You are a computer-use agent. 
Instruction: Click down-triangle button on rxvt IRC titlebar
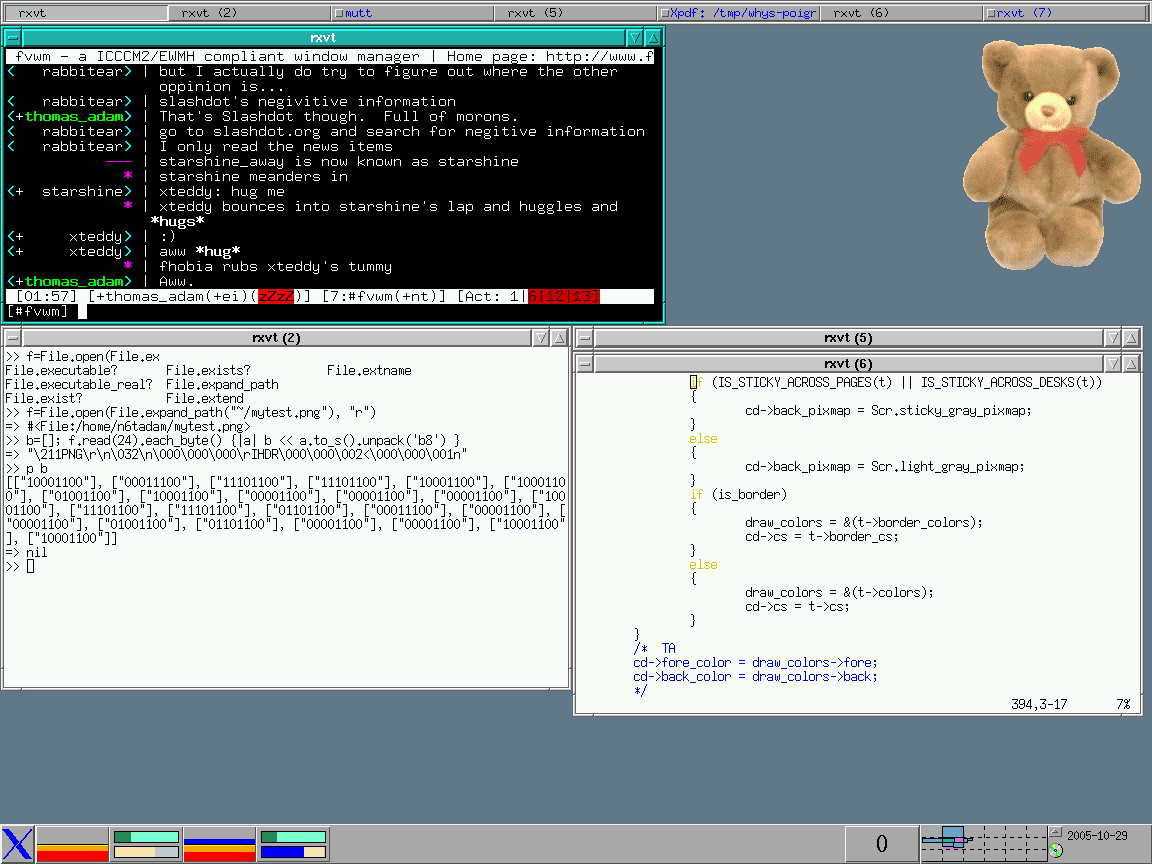pyautogui.click(x=635, y=37)
